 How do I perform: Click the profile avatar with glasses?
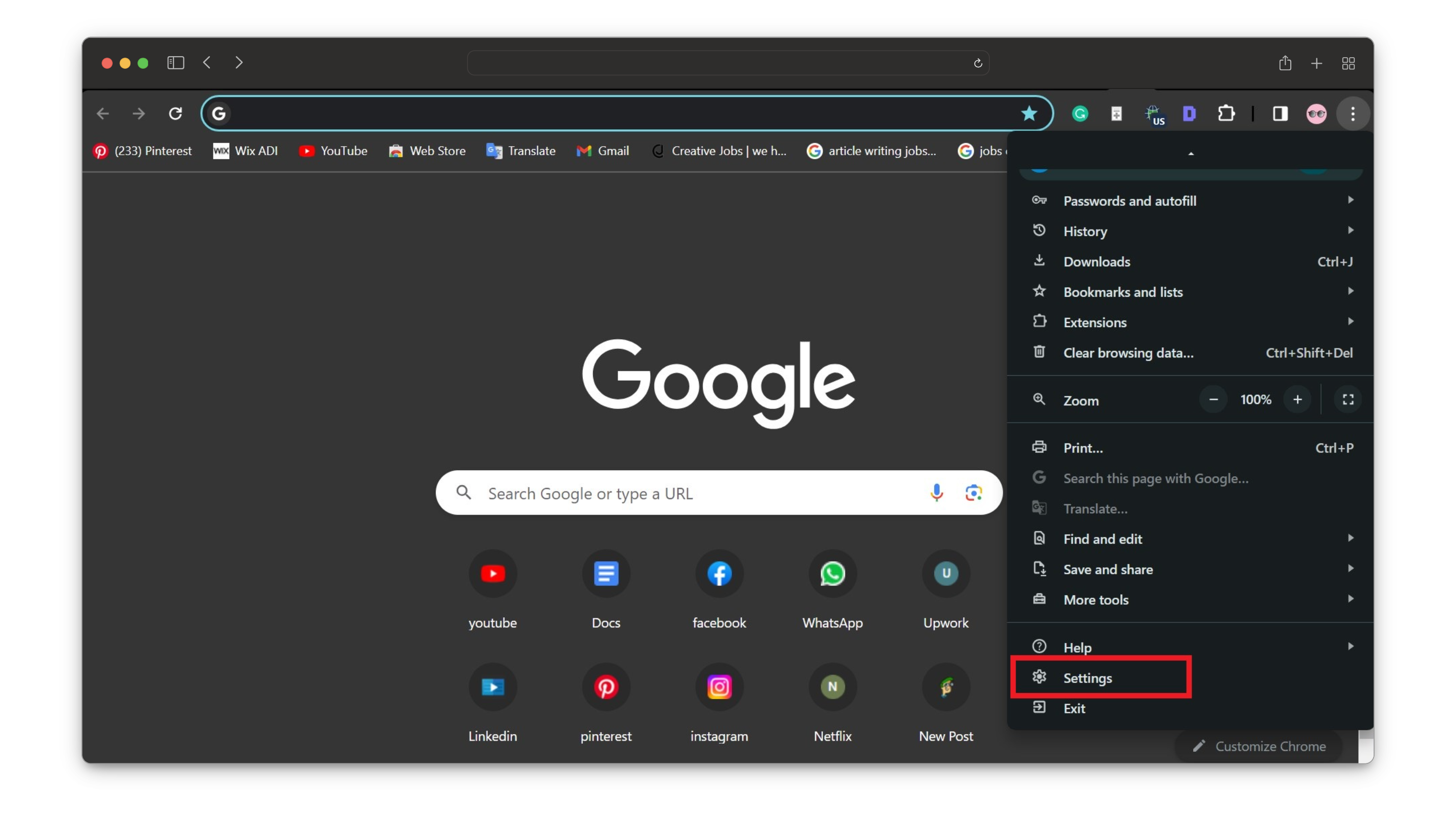(1316, 114)
